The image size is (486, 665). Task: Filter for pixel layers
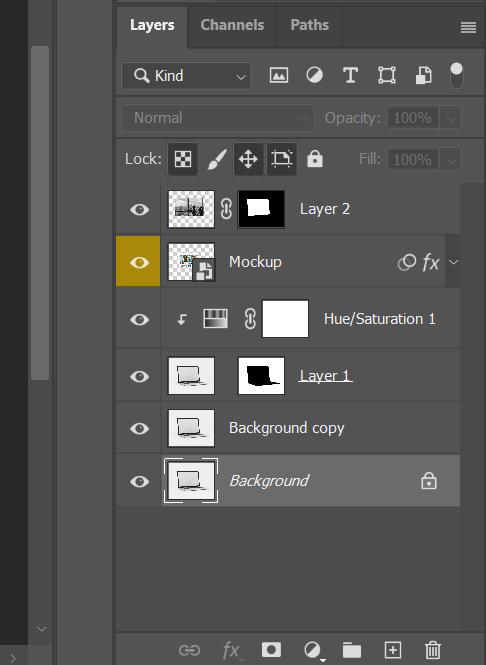[279, 75]
